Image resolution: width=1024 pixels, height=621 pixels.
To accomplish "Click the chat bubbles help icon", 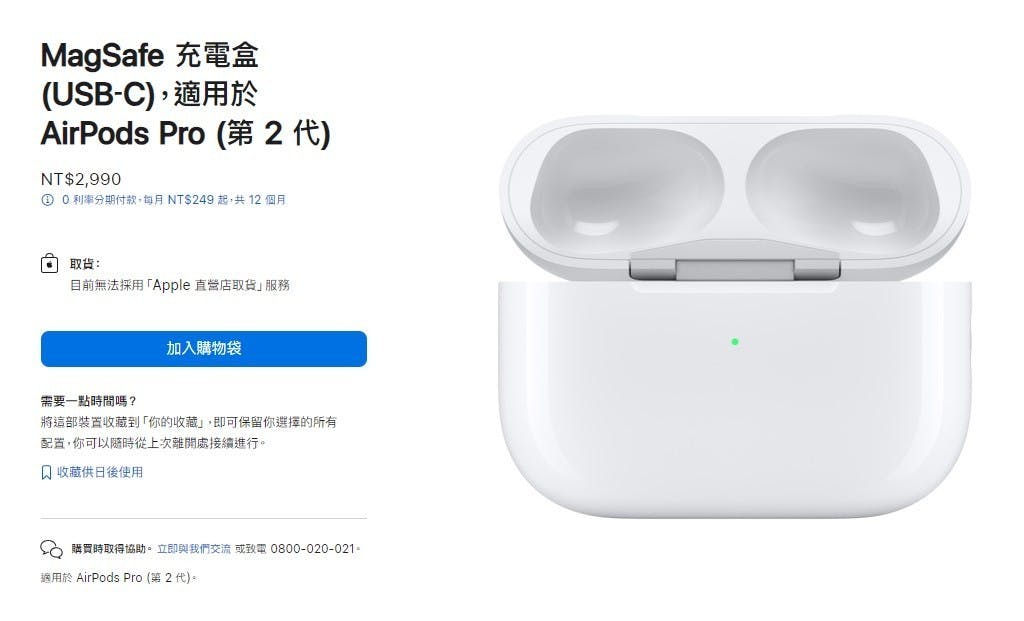I will click(52, 549).
